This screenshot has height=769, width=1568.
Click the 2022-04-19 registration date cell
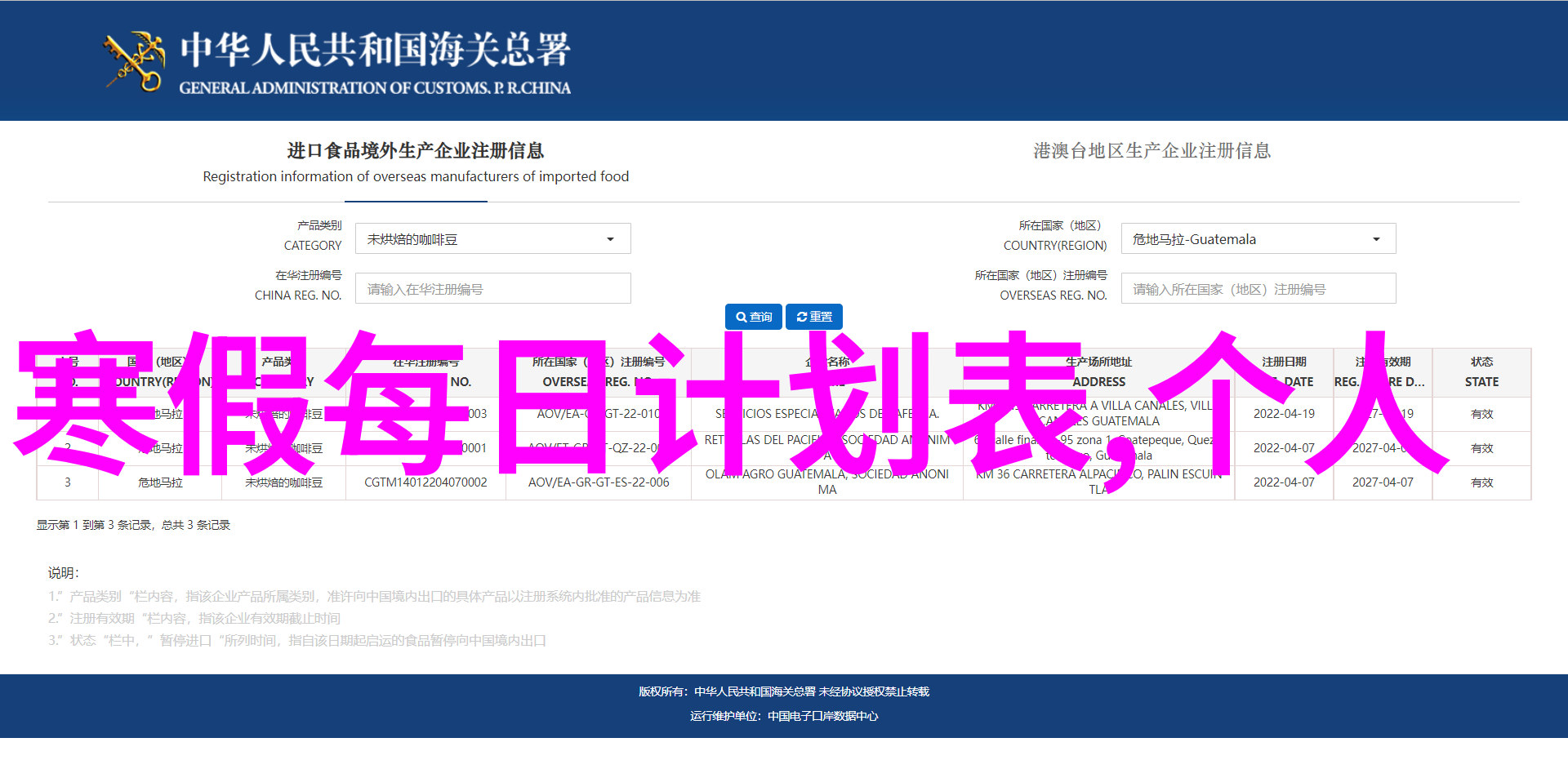pyautogui.click(x=1284, y=414)
